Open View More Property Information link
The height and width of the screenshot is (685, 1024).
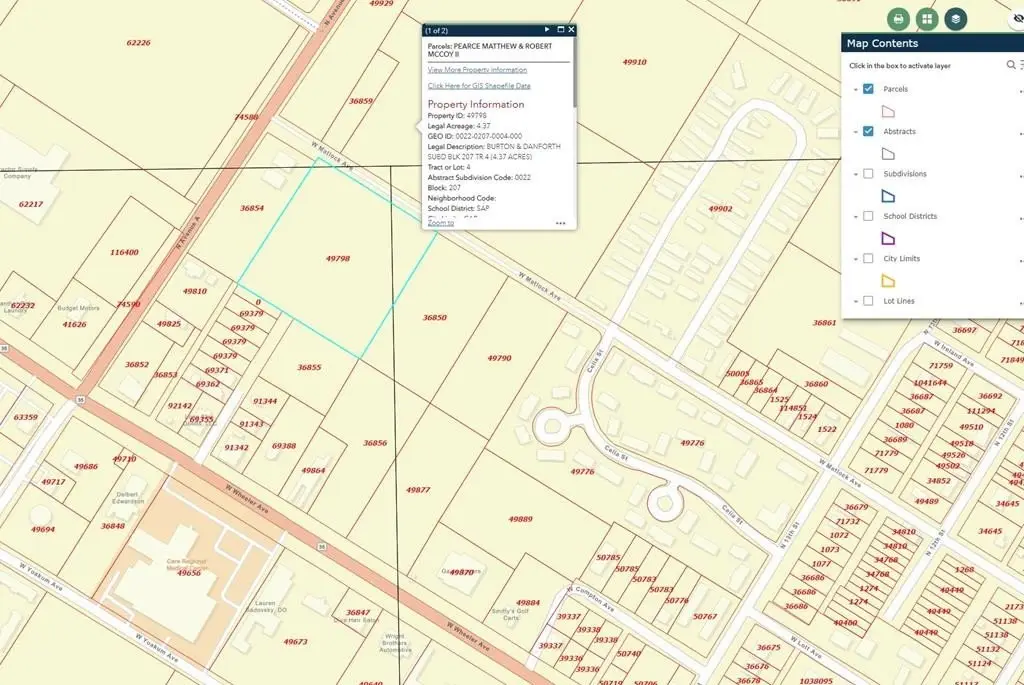[477, 70]
